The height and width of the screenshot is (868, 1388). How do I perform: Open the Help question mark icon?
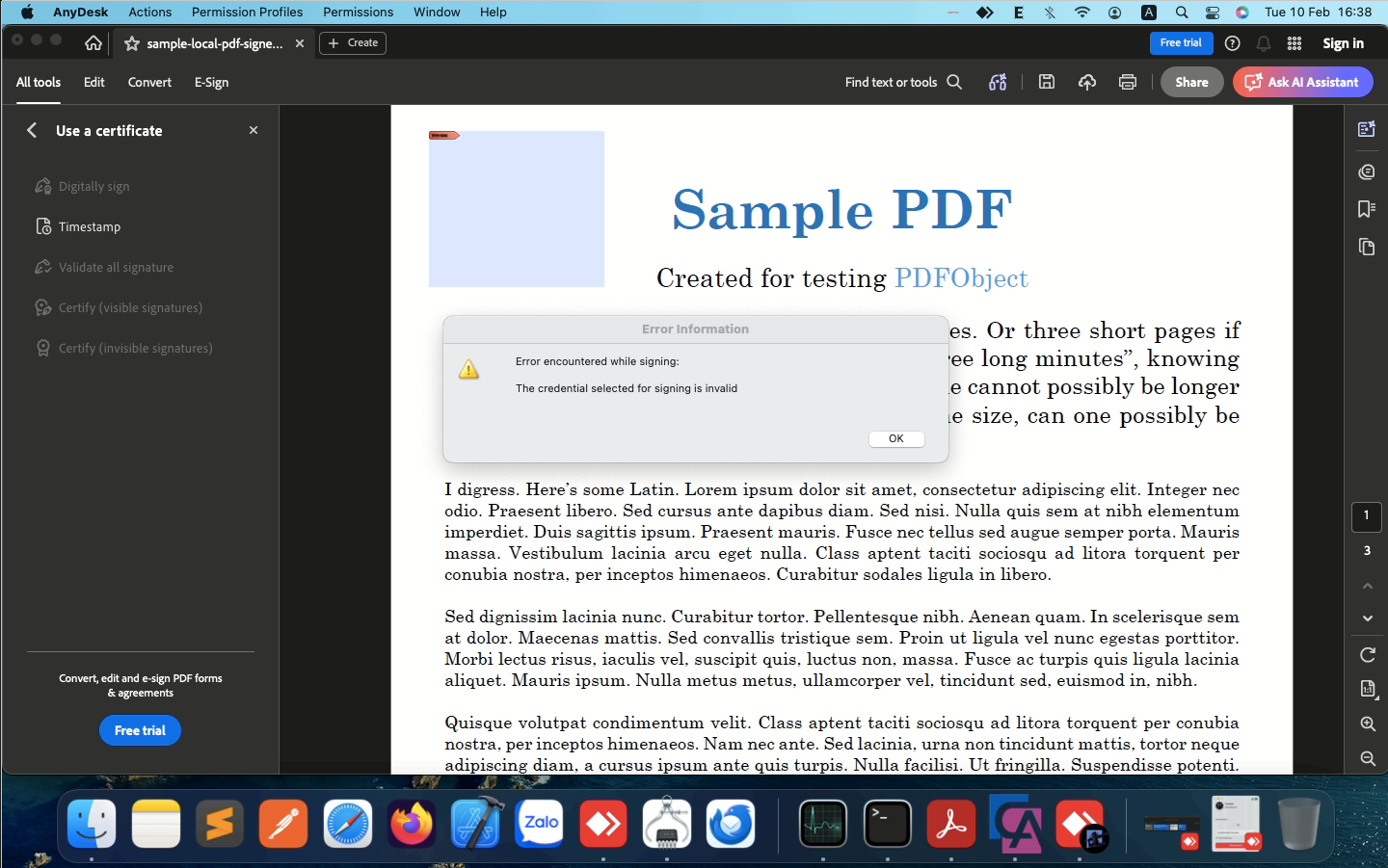[x=1232, y=43]
